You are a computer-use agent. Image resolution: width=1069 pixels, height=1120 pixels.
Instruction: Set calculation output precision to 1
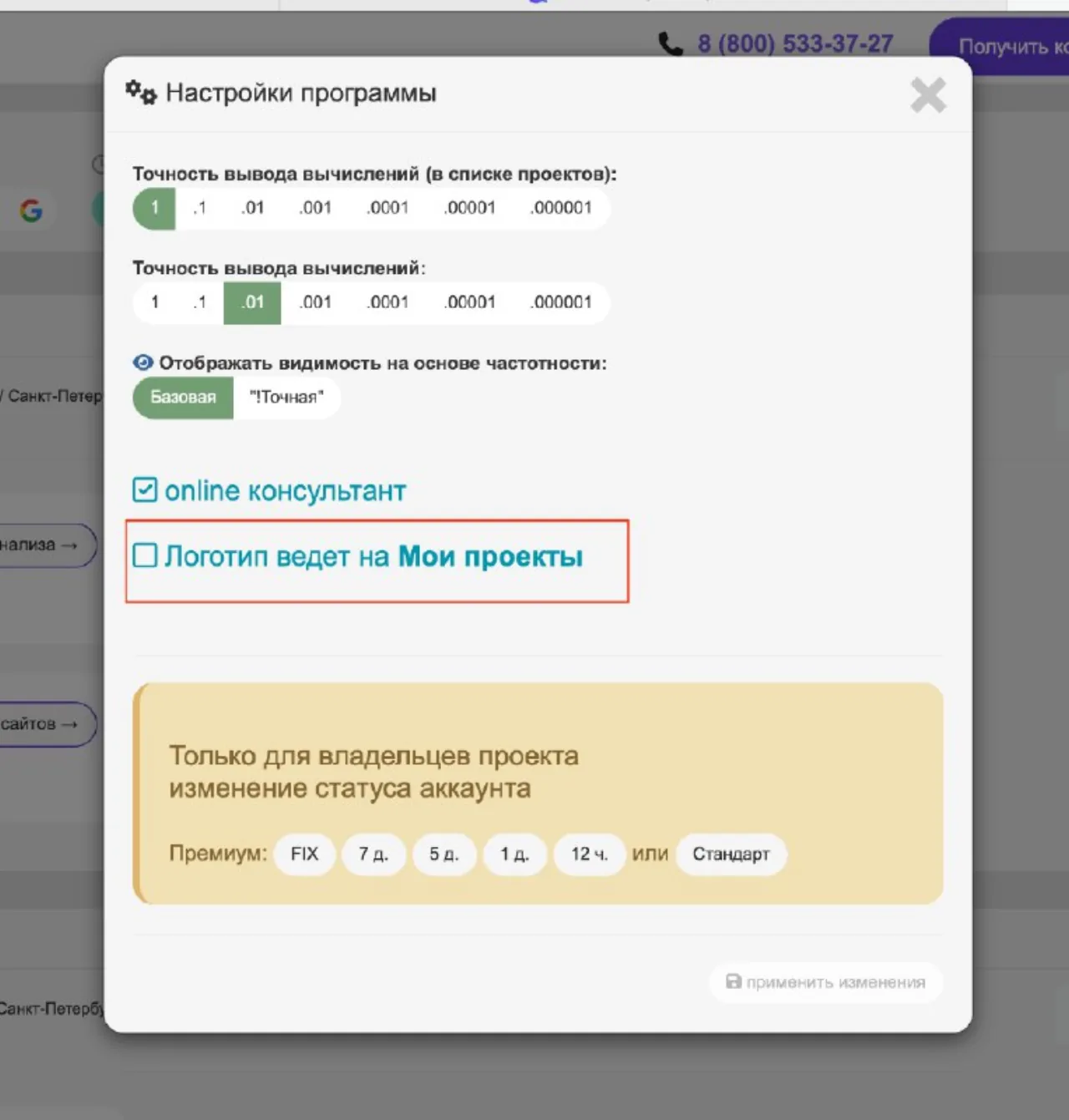155,302
